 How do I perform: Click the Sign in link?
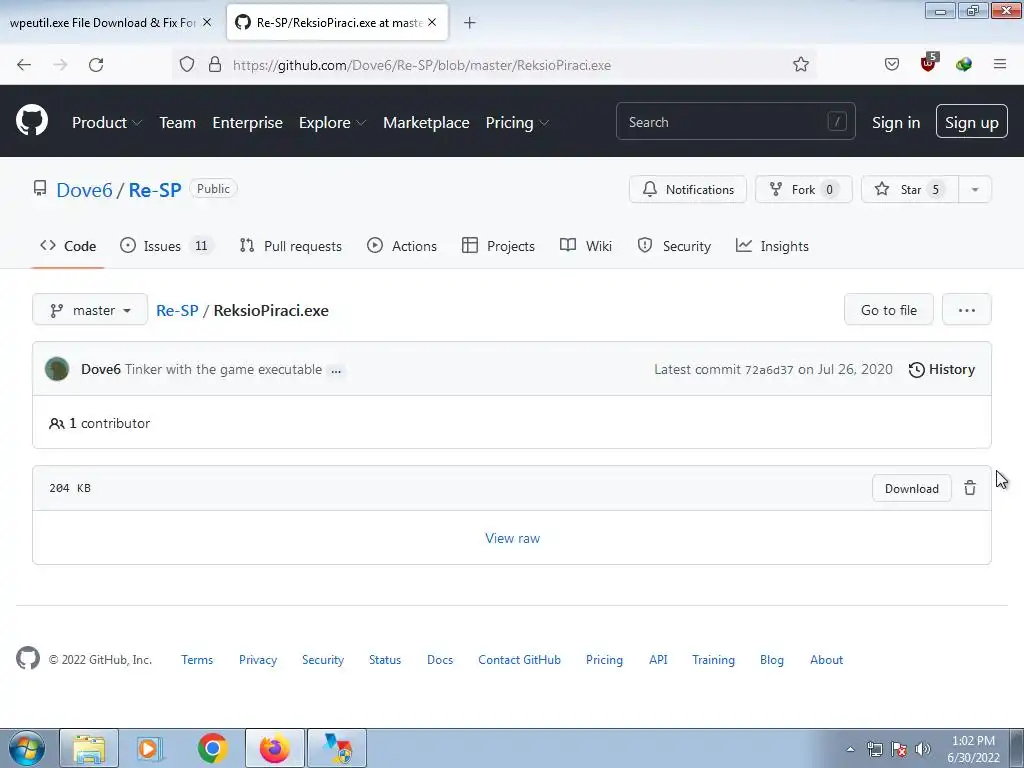tap(896, 123)
